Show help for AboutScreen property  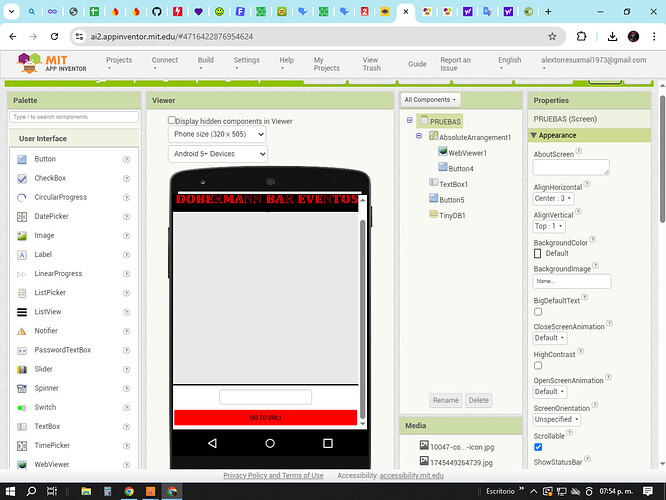tap(579, 151)
